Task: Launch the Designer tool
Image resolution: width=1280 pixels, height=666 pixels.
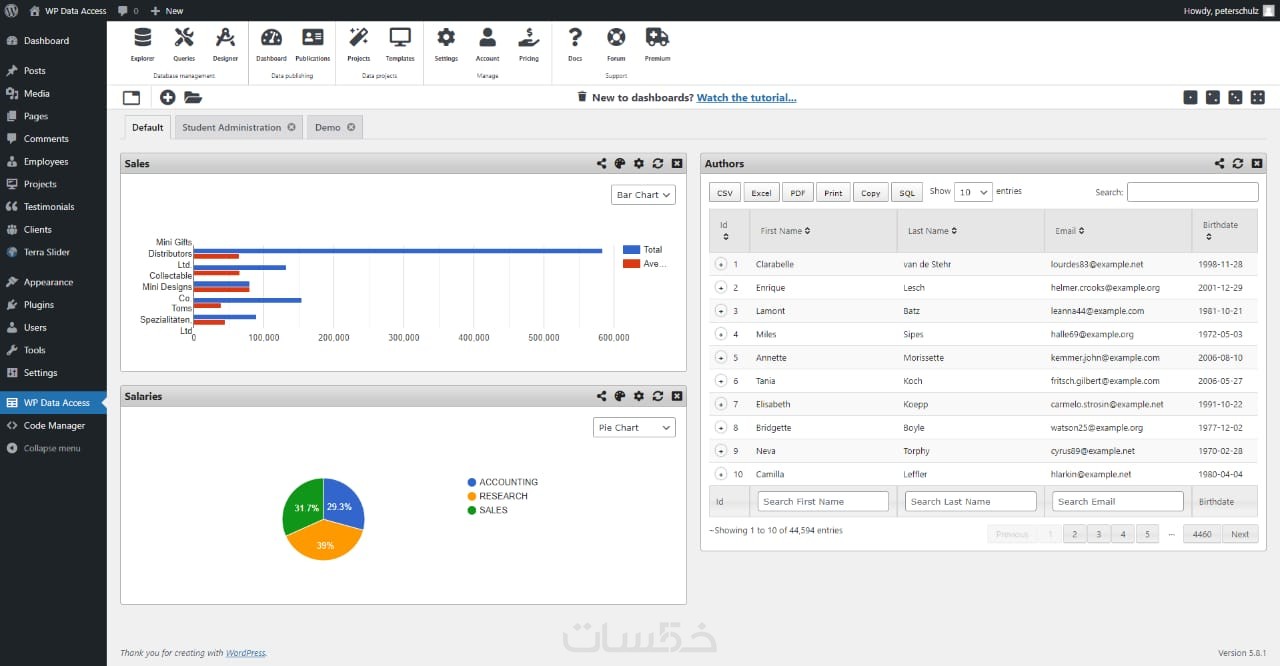Action: click(225, 44)
